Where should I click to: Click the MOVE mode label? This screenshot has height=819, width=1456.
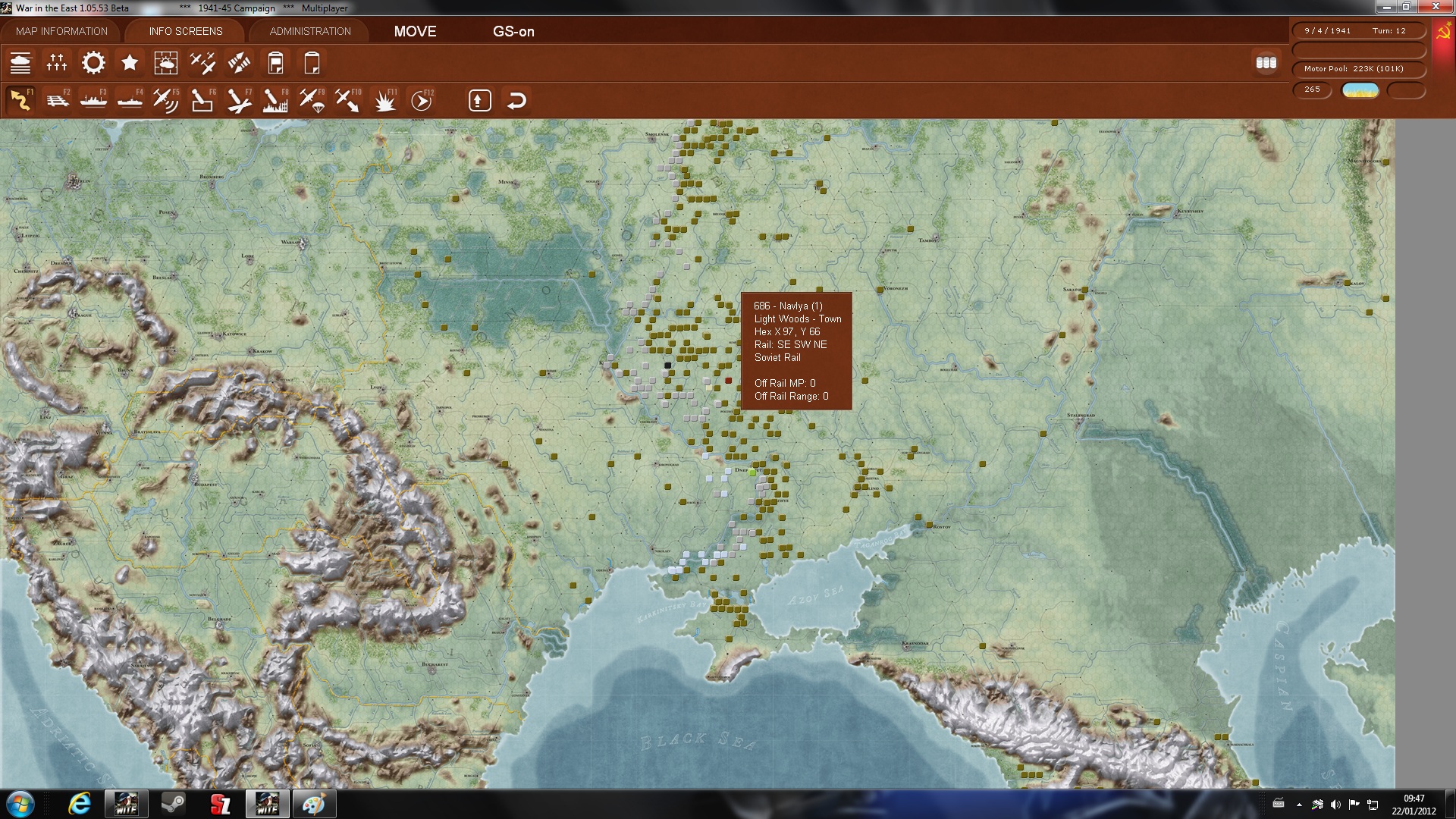415,31
